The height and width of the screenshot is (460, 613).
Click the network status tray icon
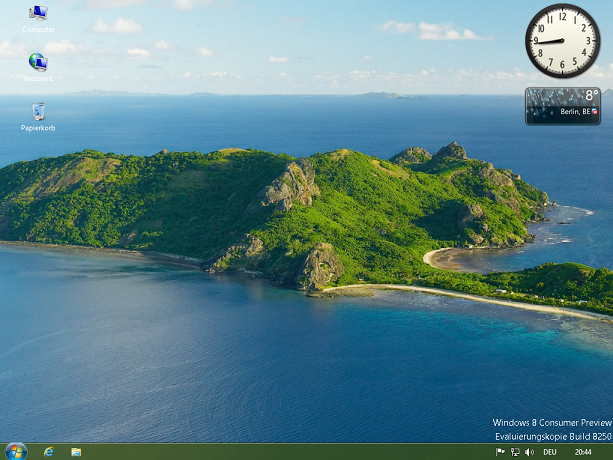pos(515,452)
